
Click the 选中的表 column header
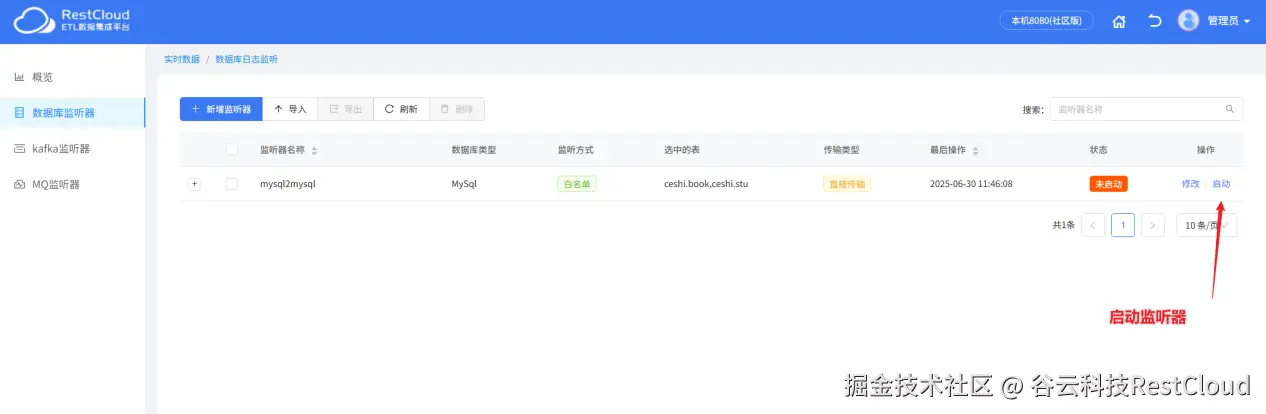click(x=682, y=150)
